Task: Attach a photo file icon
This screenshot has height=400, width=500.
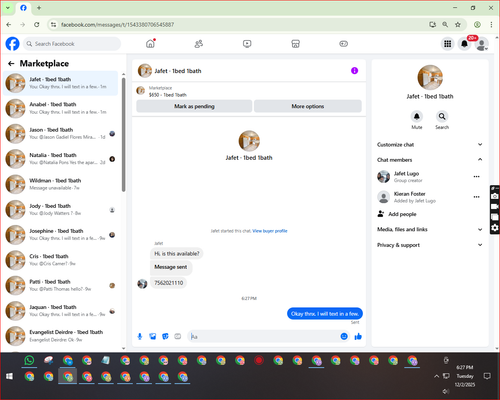Action: click(x=153, y=336)
